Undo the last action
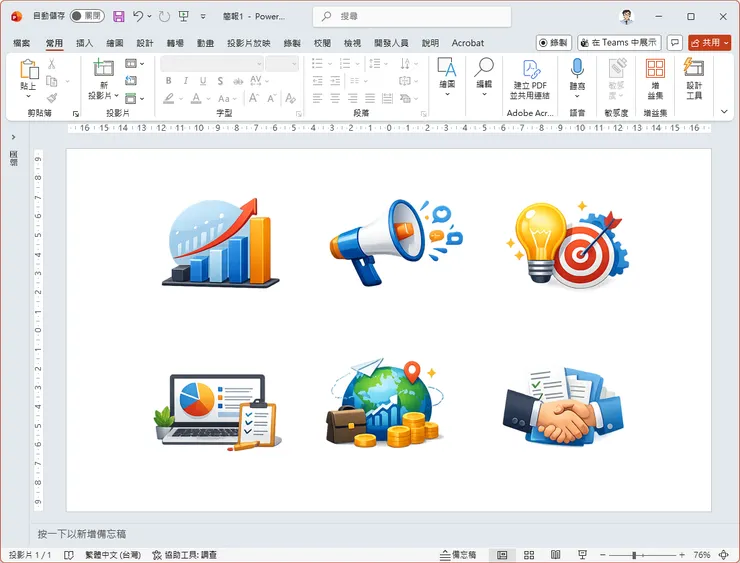The image size is (740, 563). (x=138, y=17)
